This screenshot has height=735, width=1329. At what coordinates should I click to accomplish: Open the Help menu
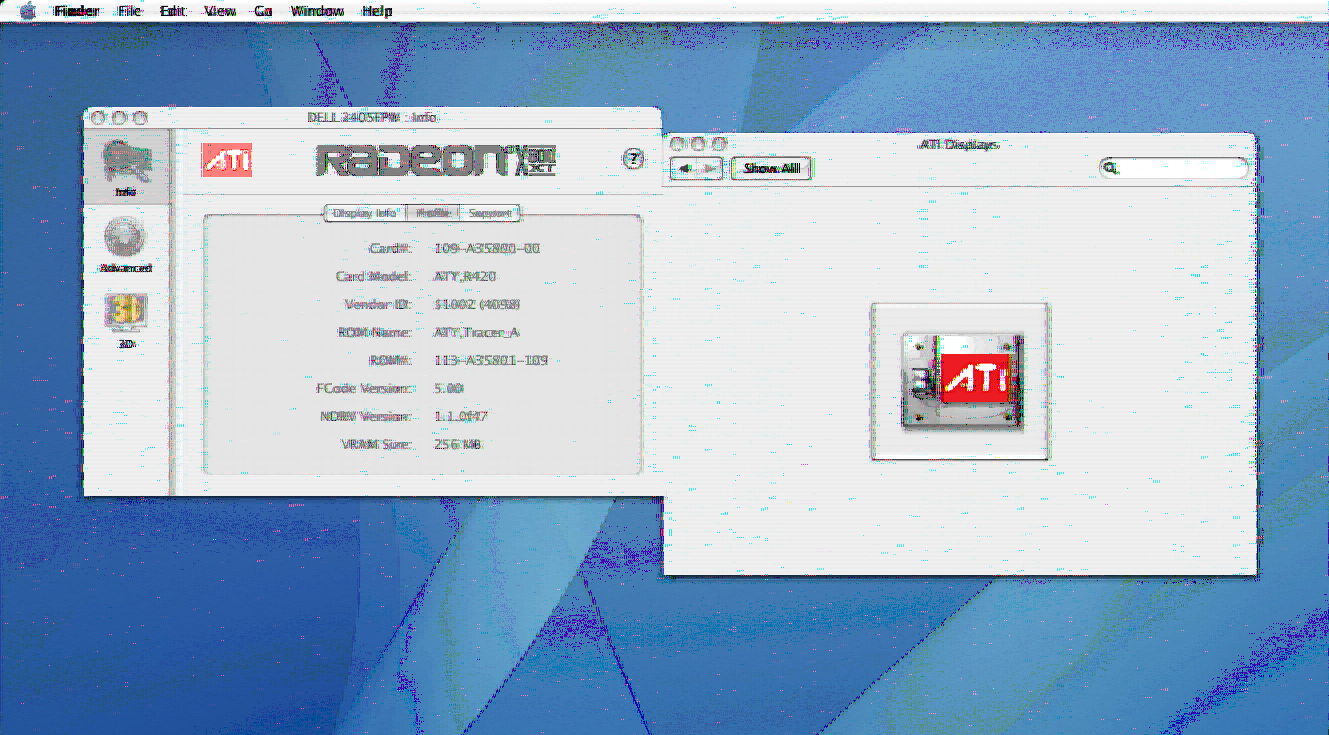tap(377, 11)
